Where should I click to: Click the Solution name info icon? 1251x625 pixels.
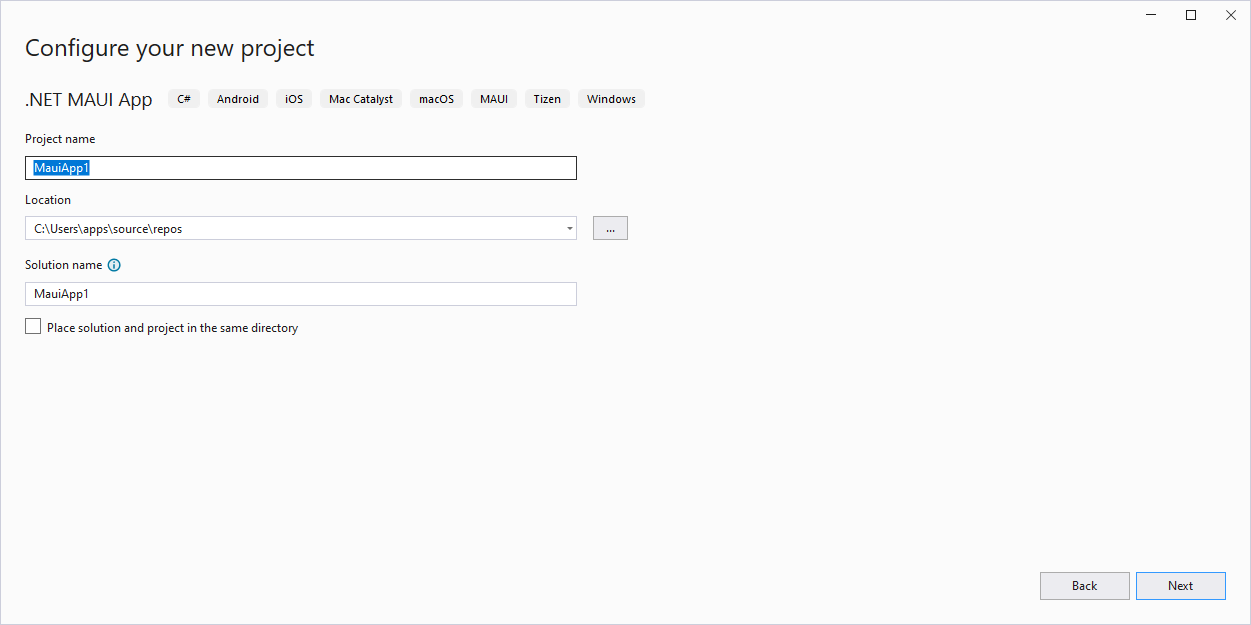(114, 265)
